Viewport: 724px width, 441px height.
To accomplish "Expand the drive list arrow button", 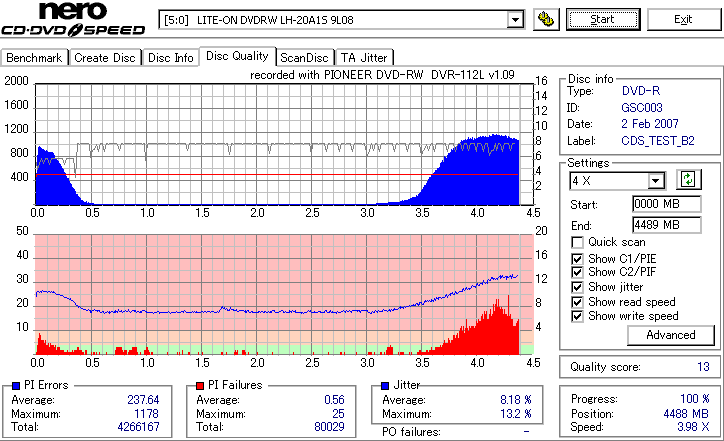I will [x=515, y=20].
